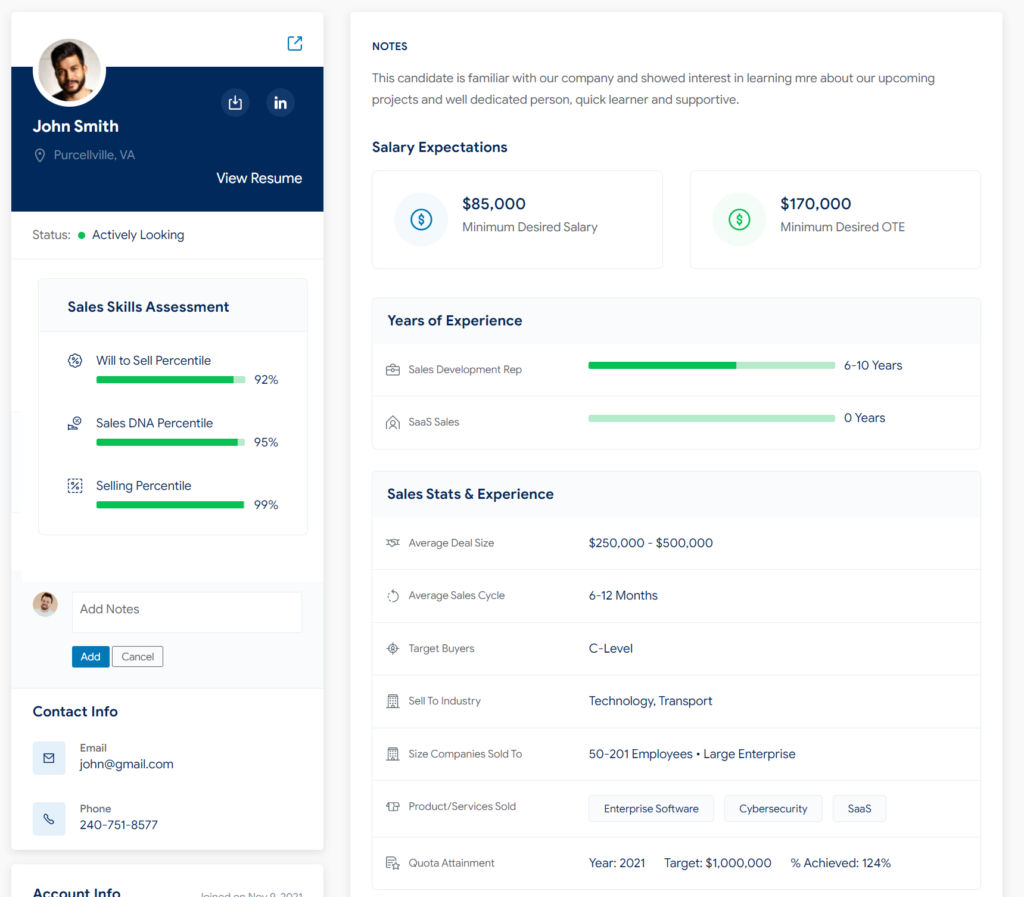Viewport: 1024px width, 897px height.
Task: Click the $250,000 - $500,000 deal size value
Action: point(650,543)
